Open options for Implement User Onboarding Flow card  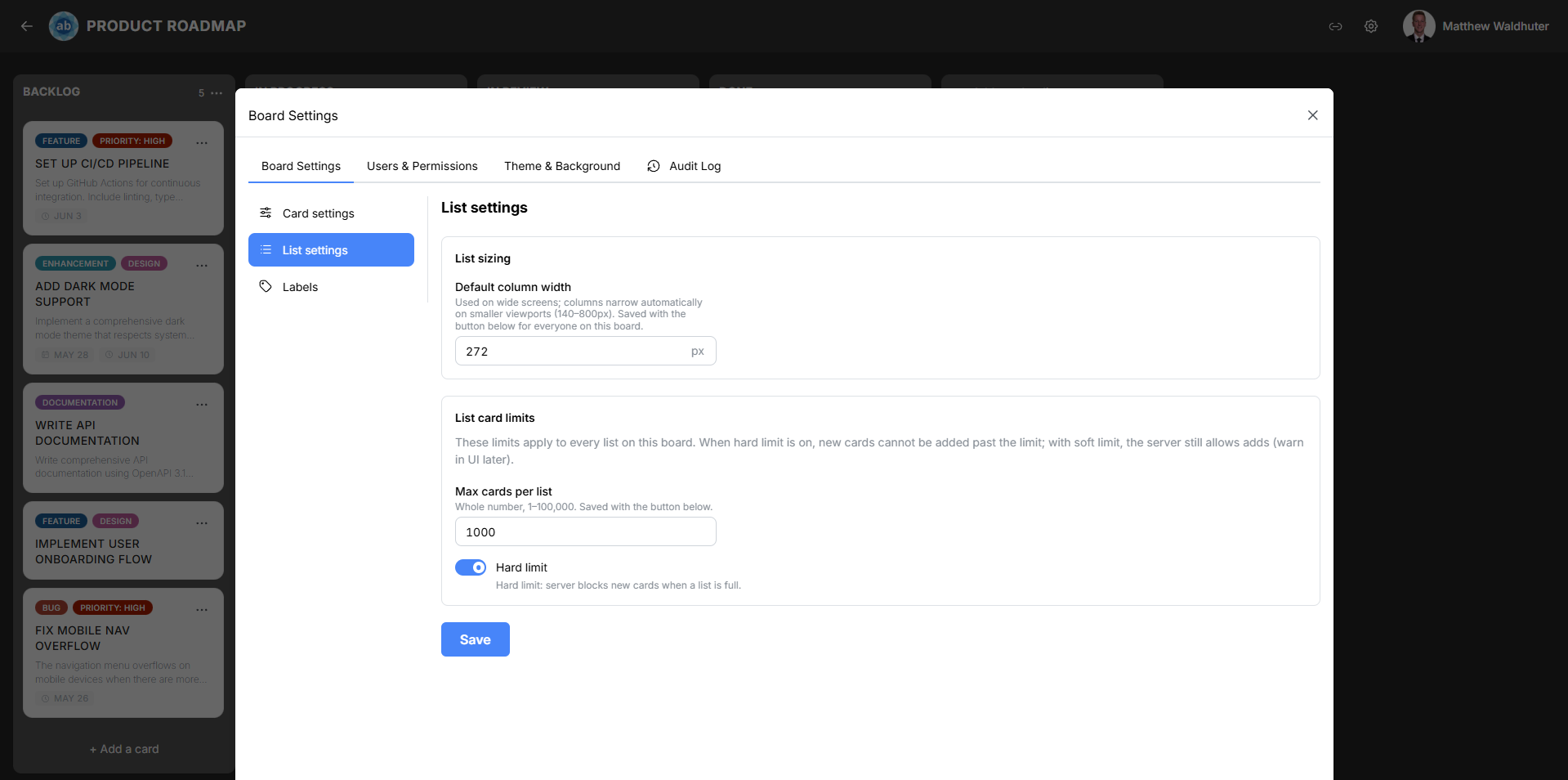[x=202, y=522]
